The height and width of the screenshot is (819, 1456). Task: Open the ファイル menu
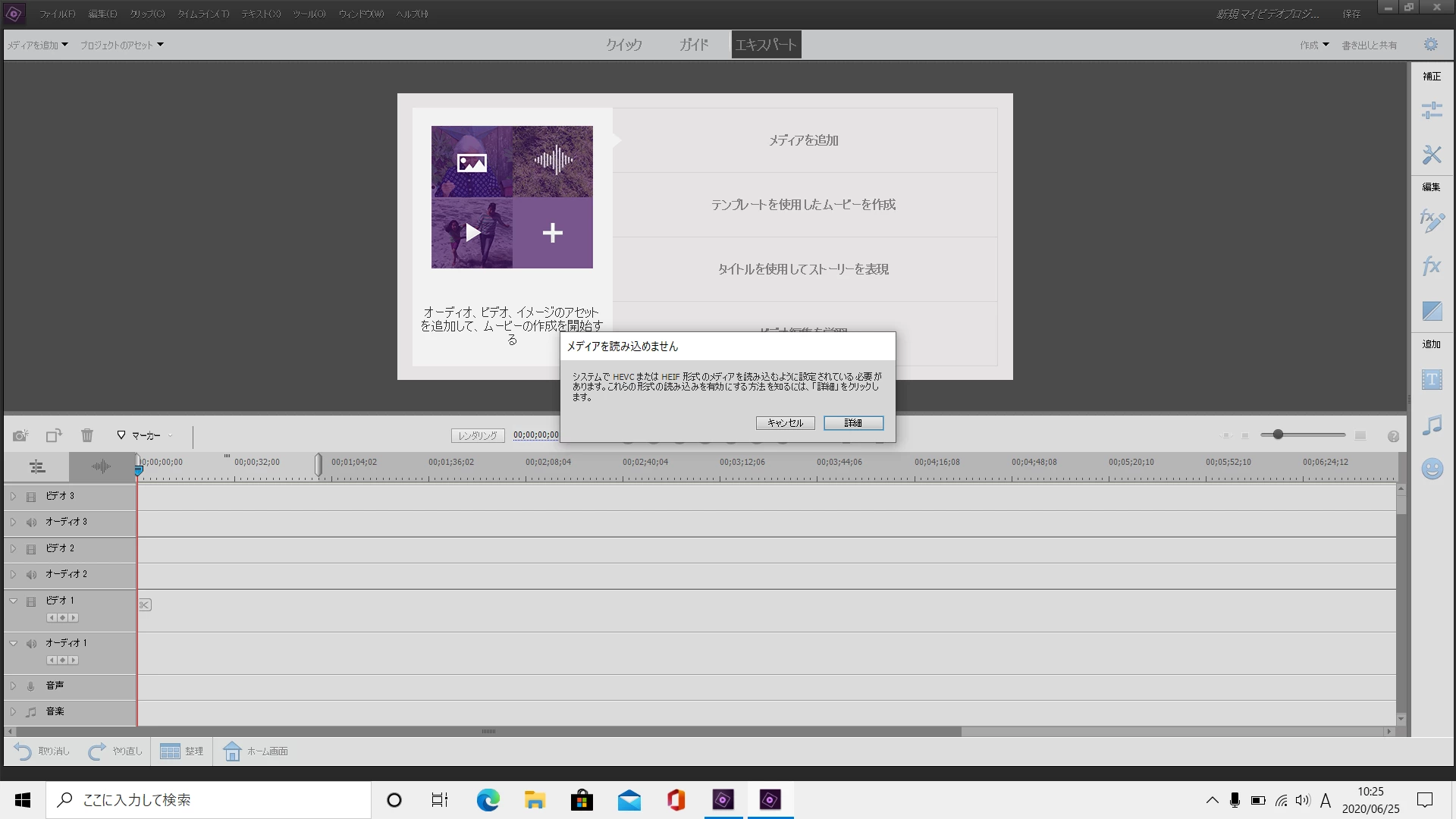[57, 14]
